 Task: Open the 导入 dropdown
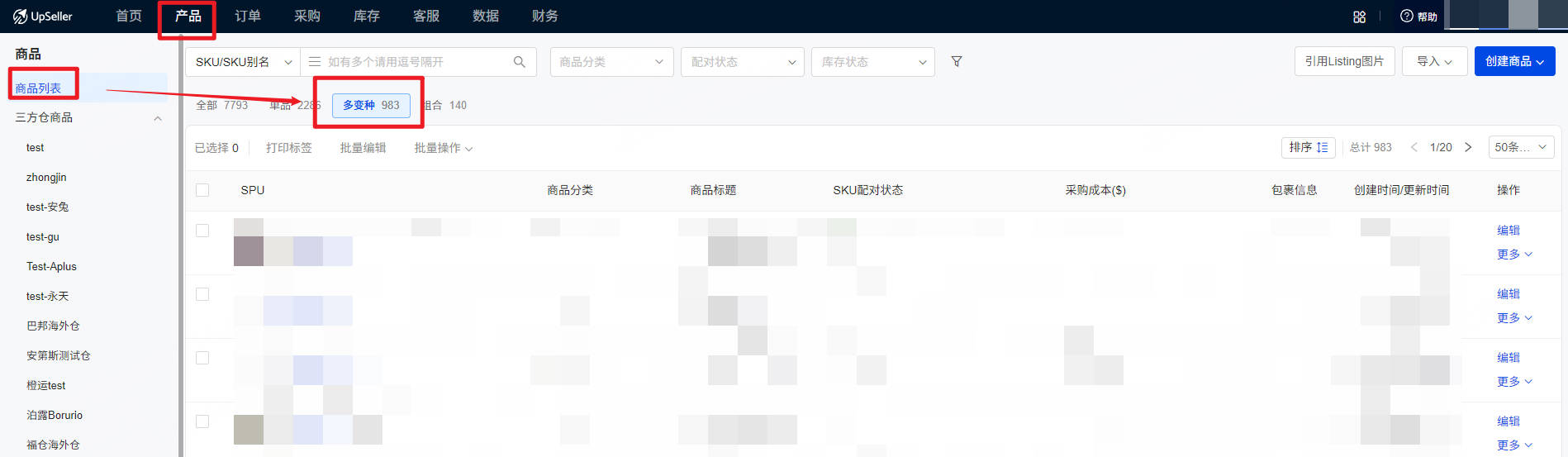point(1434,61)
